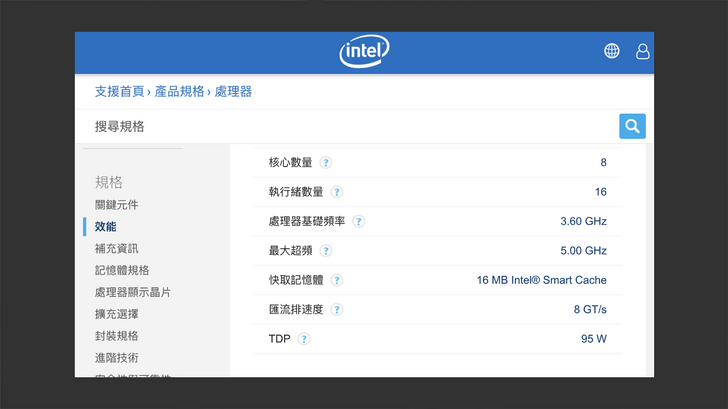Click help icon next to TDP
This screenshot has height=409, width=728.
click(304, 339)
